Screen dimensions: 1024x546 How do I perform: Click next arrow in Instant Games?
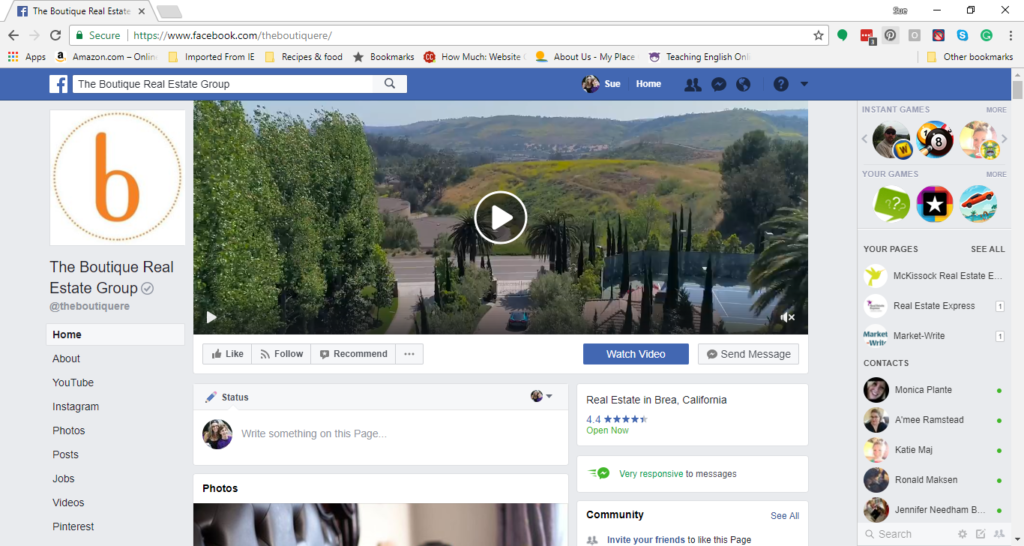coord(1004,139)
